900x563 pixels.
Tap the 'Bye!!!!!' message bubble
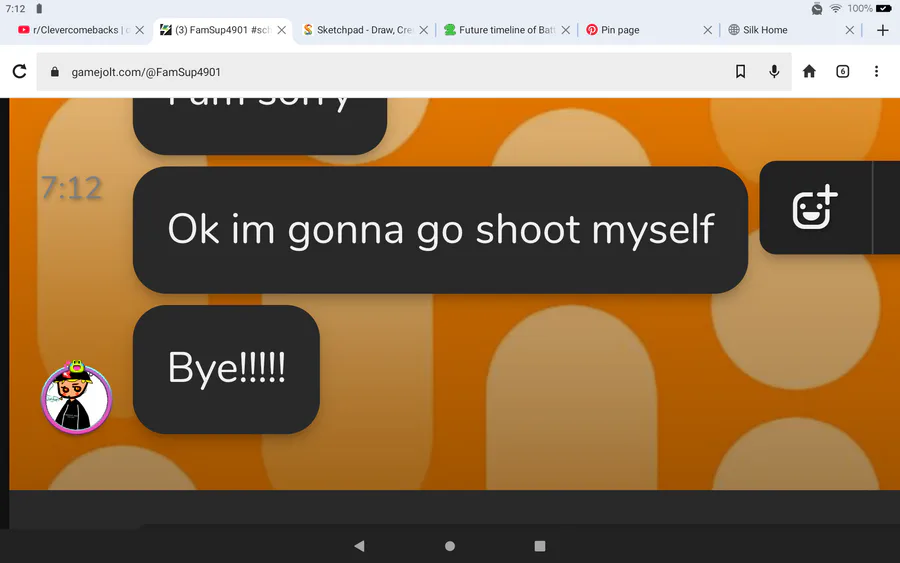[226, 369]
